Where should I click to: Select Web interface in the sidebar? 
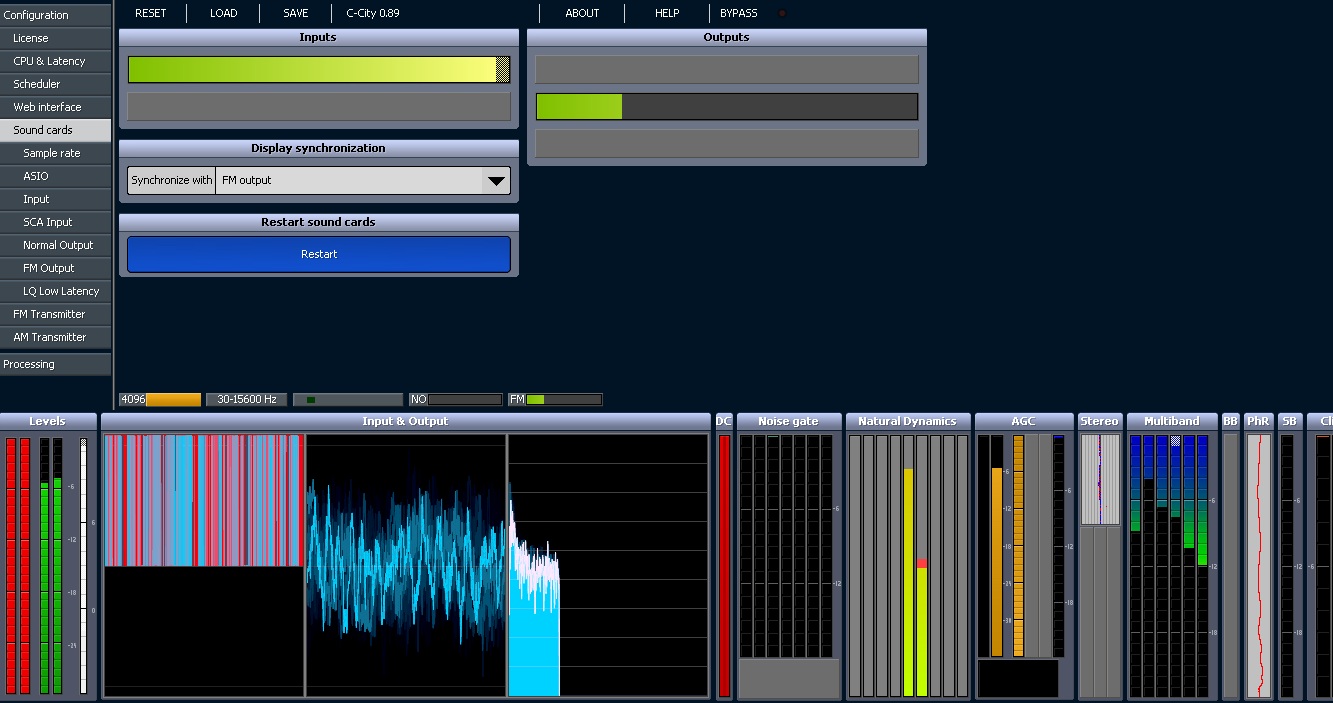(x=56, y=107)
